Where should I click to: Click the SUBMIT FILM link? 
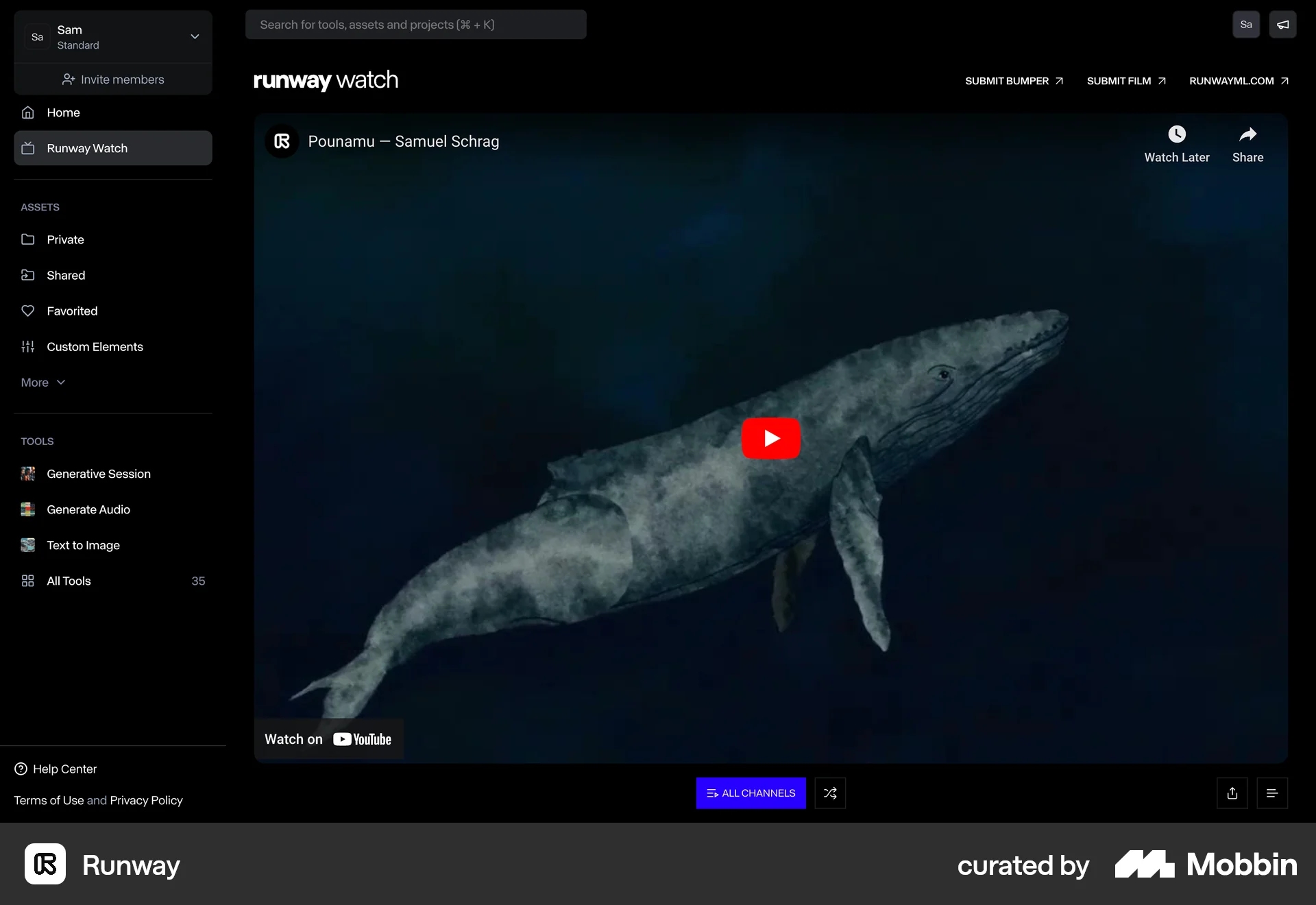tap(1125, 81)
